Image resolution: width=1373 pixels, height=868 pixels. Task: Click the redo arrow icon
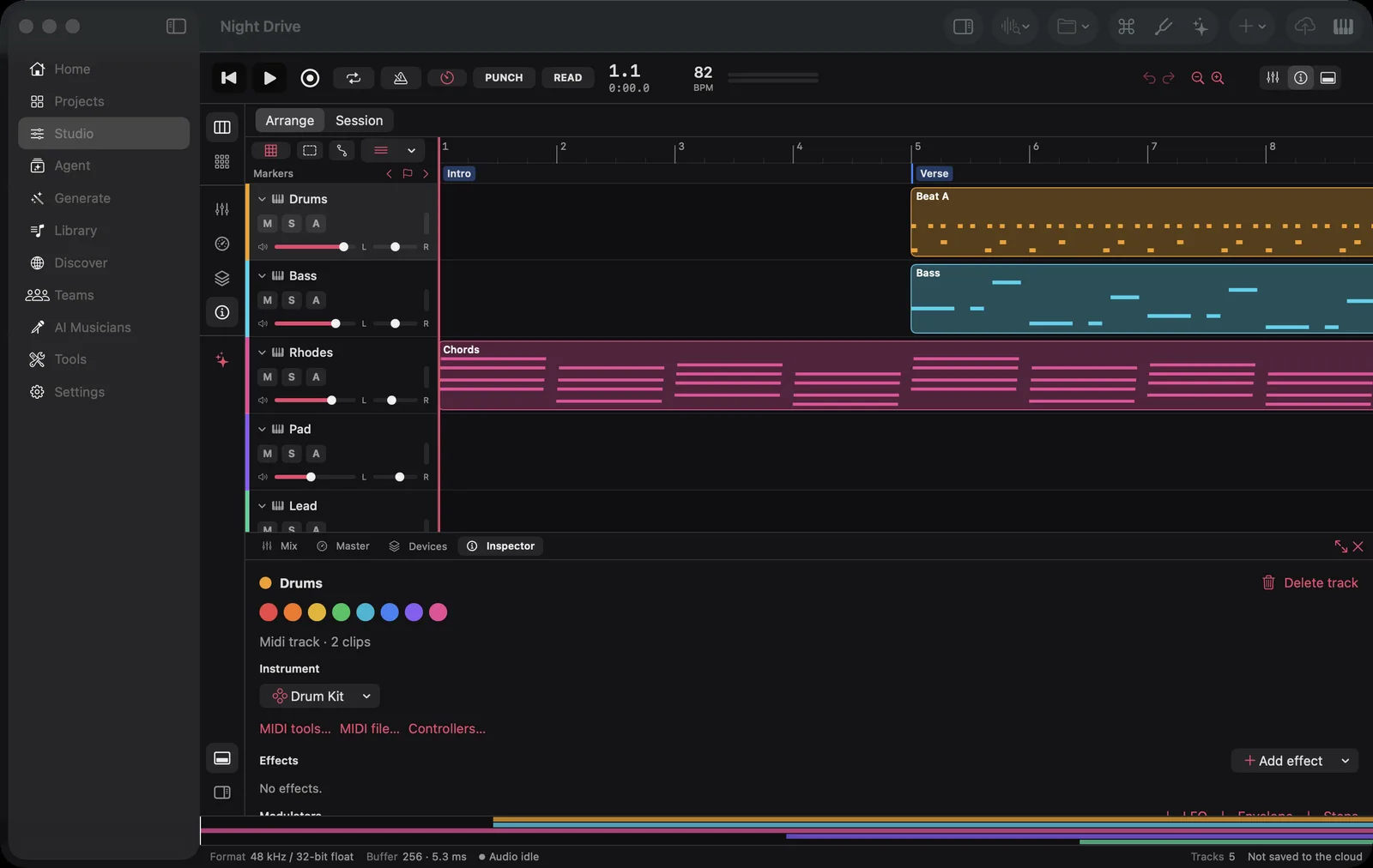point(1168,78)
